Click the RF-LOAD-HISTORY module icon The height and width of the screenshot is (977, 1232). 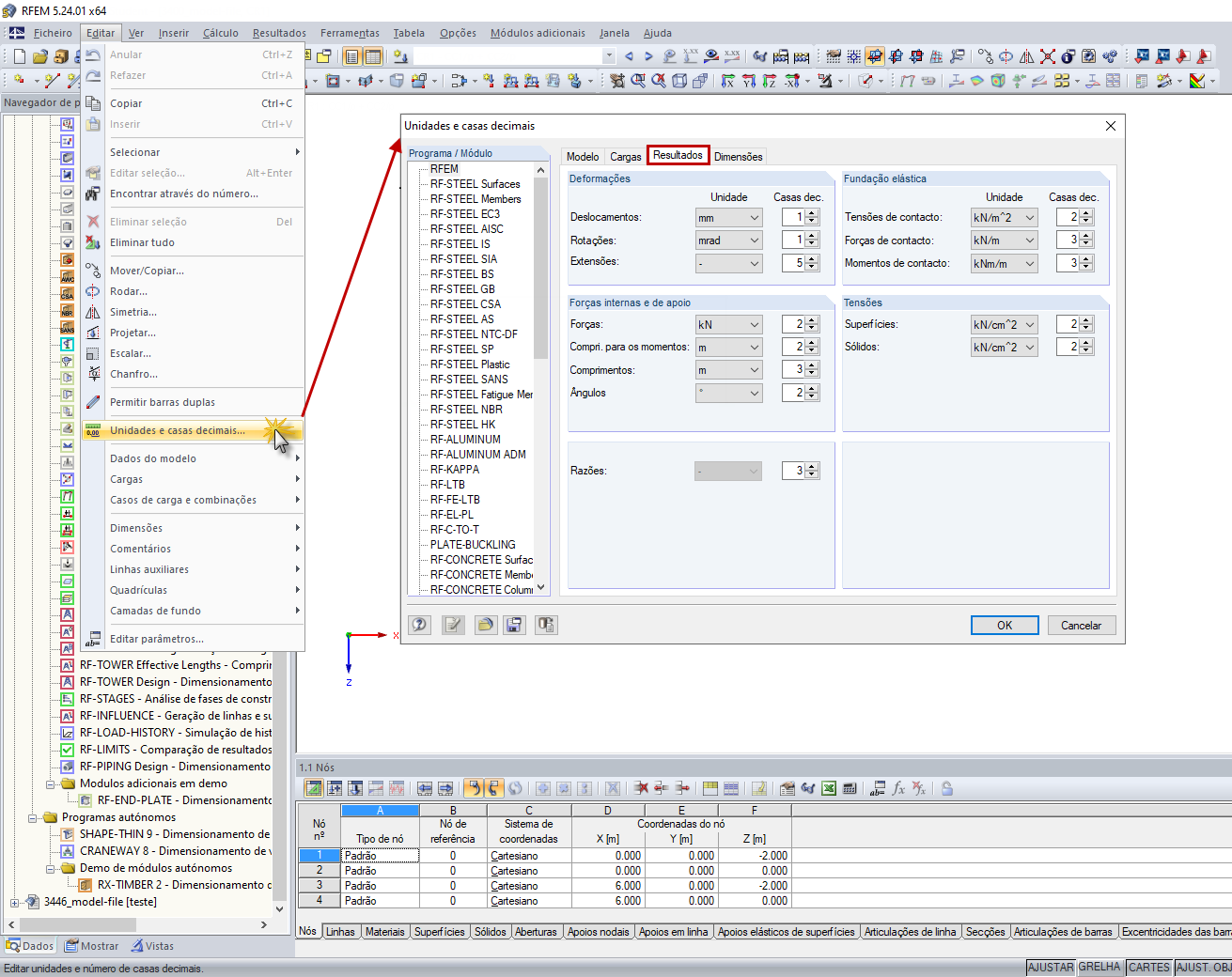(x=68, y=733)
